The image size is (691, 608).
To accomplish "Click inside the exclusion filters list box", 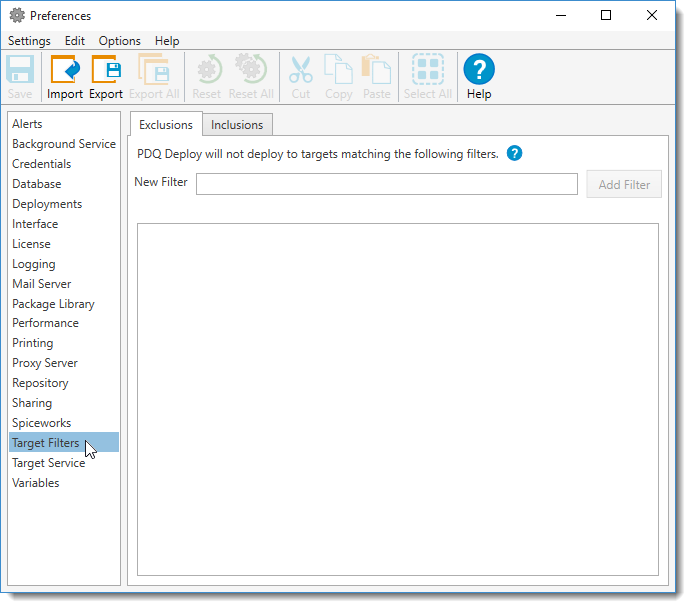I will point(398,399).
